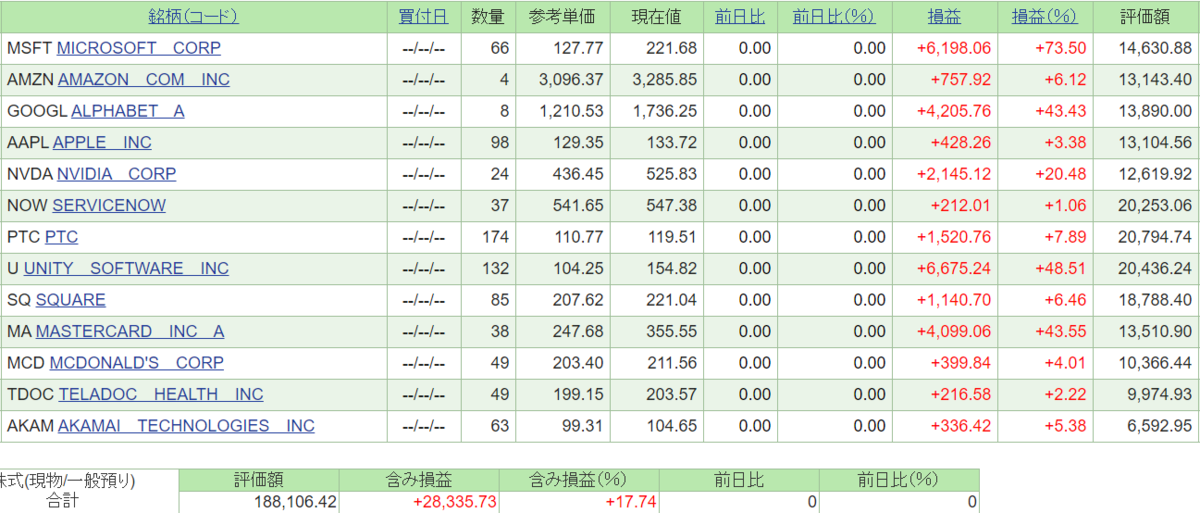The width and height of the screenshot is (1200, 513).
Task: Select Amazon current price 3,285.85
Action: (664, 80)
